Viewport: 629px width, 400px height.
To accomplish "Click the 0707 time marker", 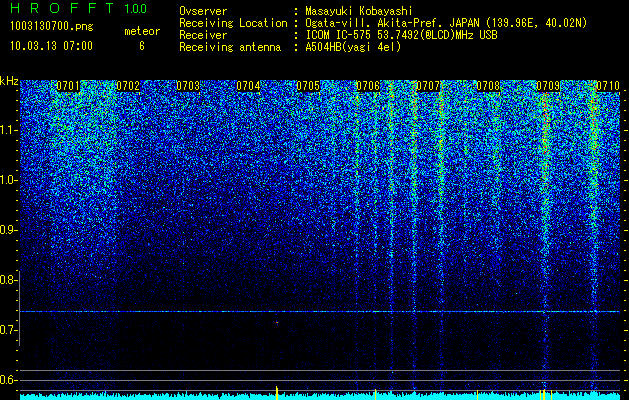I will coord(428,86).
